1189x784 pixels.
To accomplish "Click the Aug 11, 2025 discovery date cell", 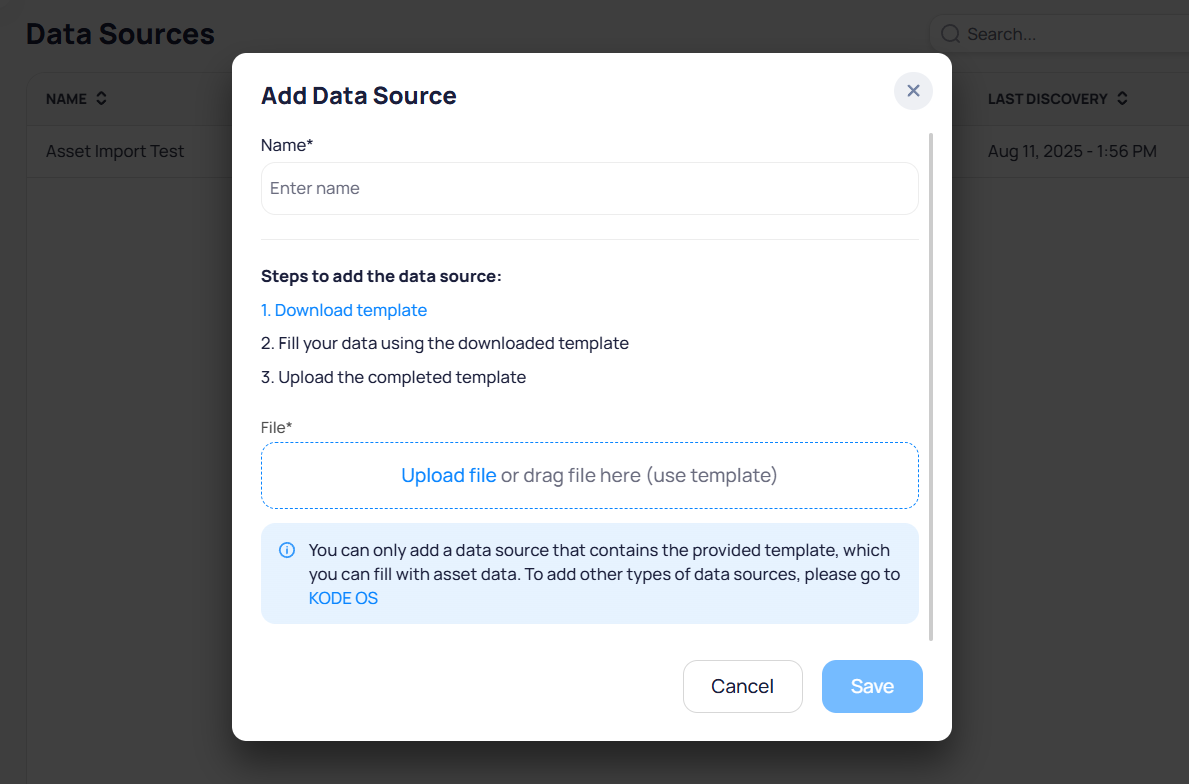I will pos(1072,152).
